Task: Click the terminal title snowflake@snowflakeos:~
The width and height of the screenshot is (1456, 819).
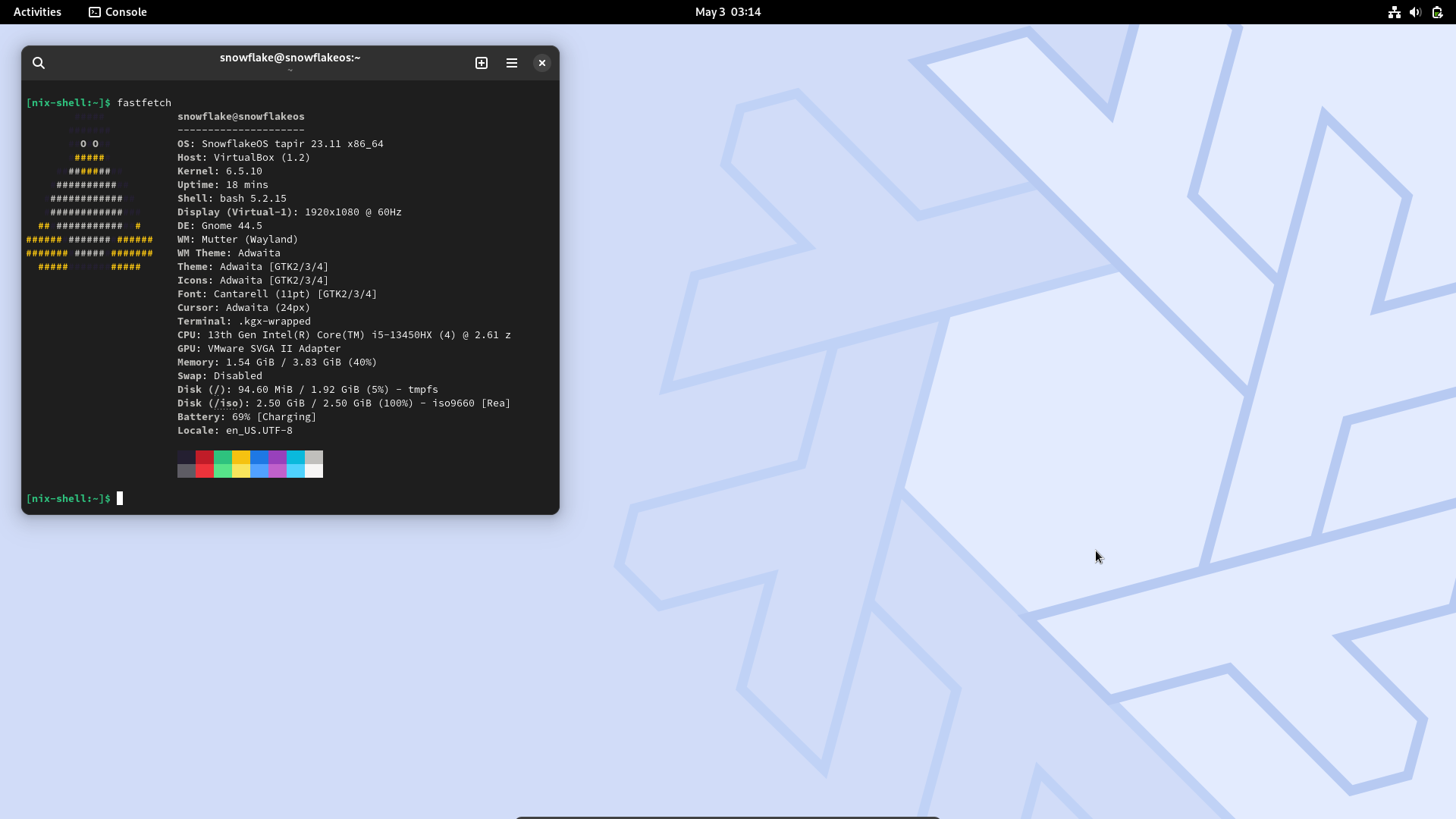Action: click(x=290, y=58)
